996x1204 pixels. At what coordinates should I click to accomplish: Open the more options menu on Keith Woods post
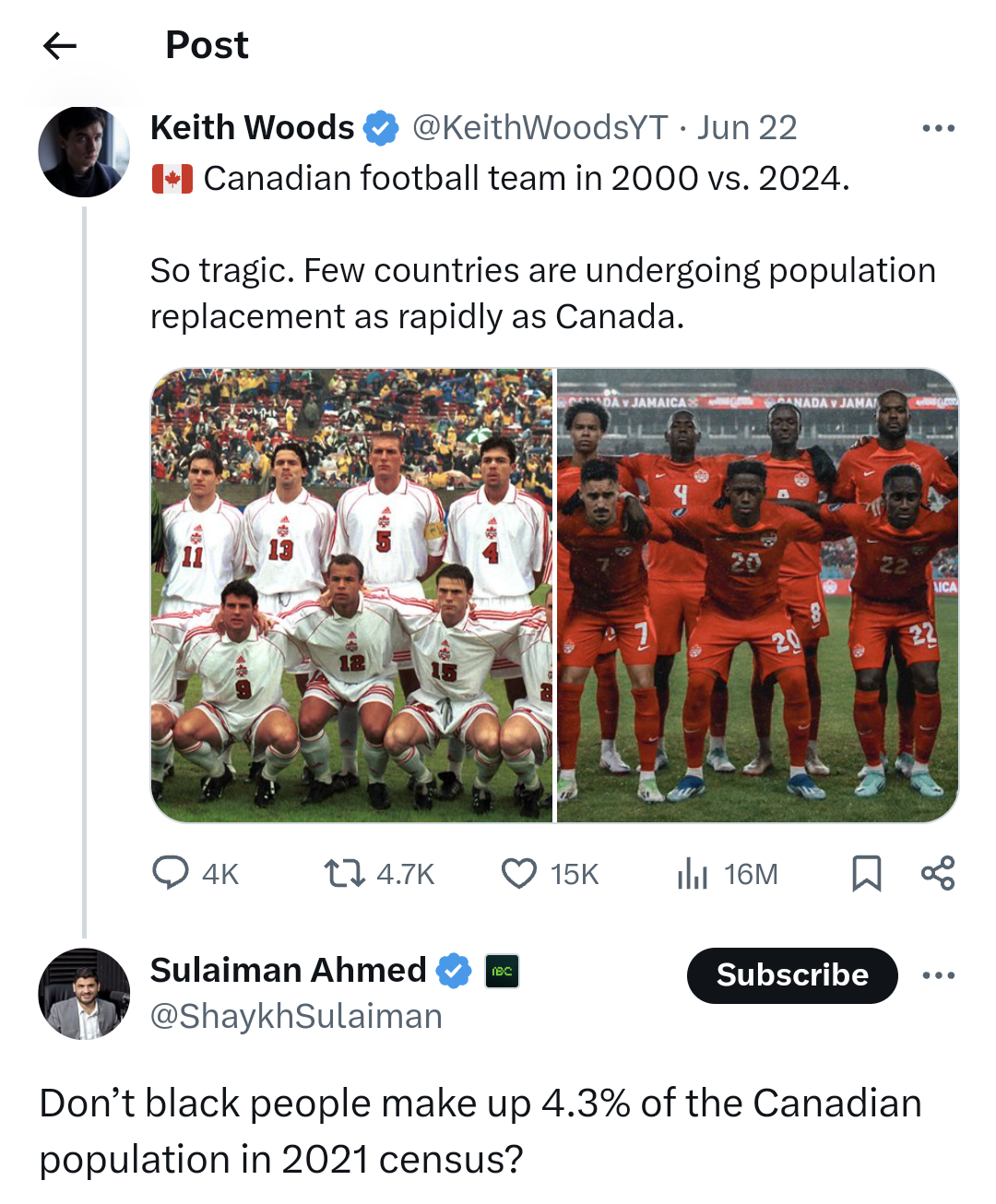pyautogui.click(x=940, y=126)
